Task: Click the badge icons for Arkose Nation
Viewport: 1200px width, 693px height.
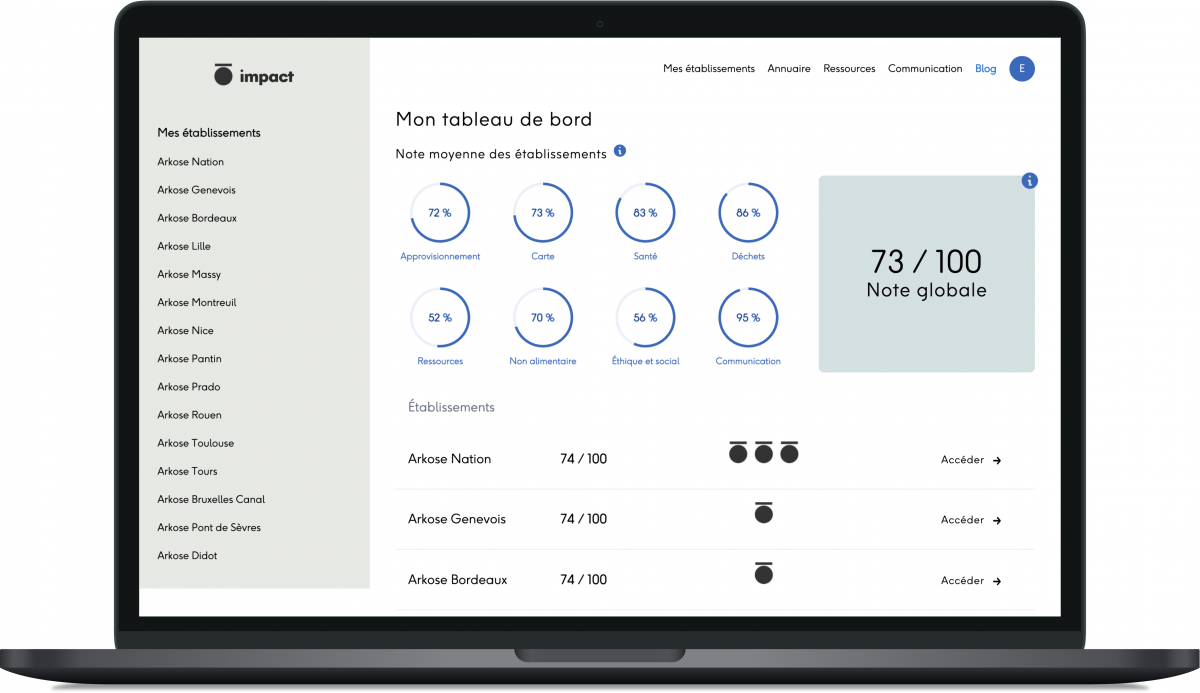Action: tap(764, 452)
